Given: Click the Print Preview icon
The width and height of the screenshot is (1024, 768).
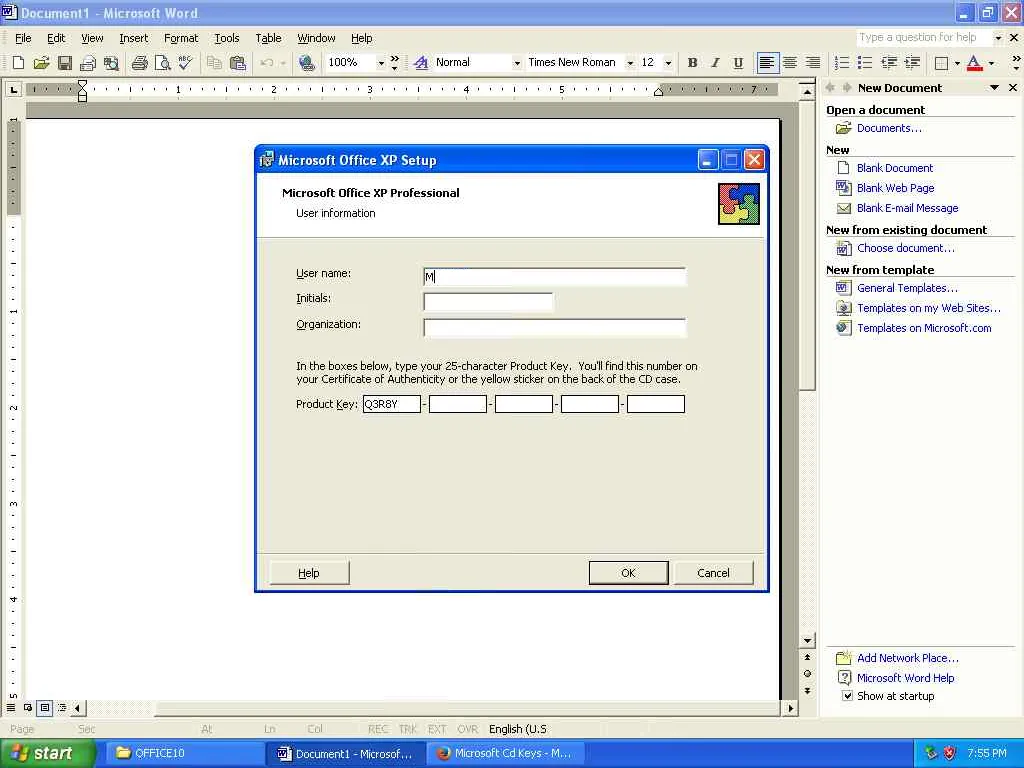Looking at the screenshot, I should [162, 63].
